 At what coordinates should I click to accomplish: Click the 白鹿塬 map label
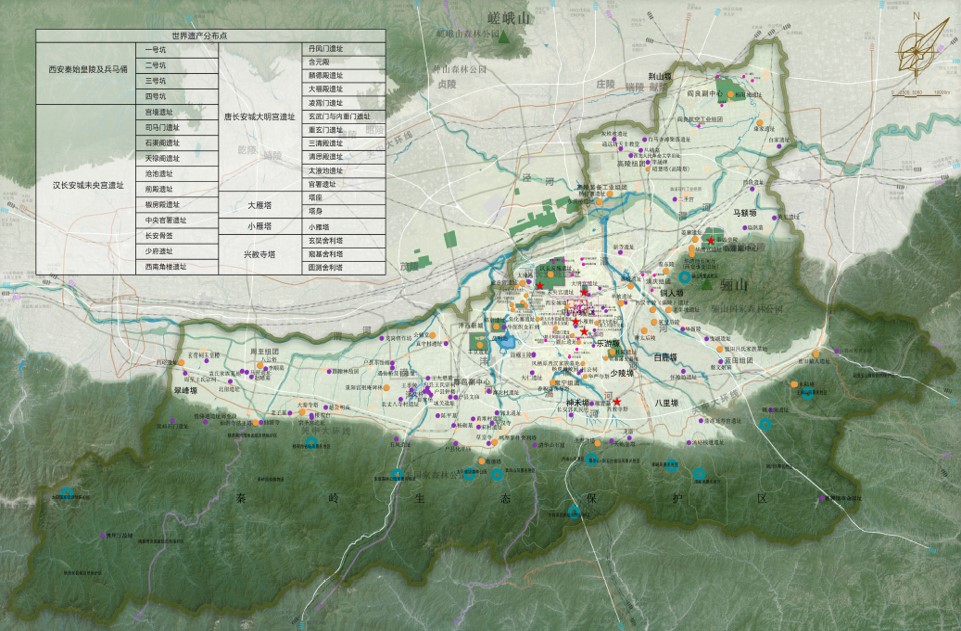(x=665, y=357)
